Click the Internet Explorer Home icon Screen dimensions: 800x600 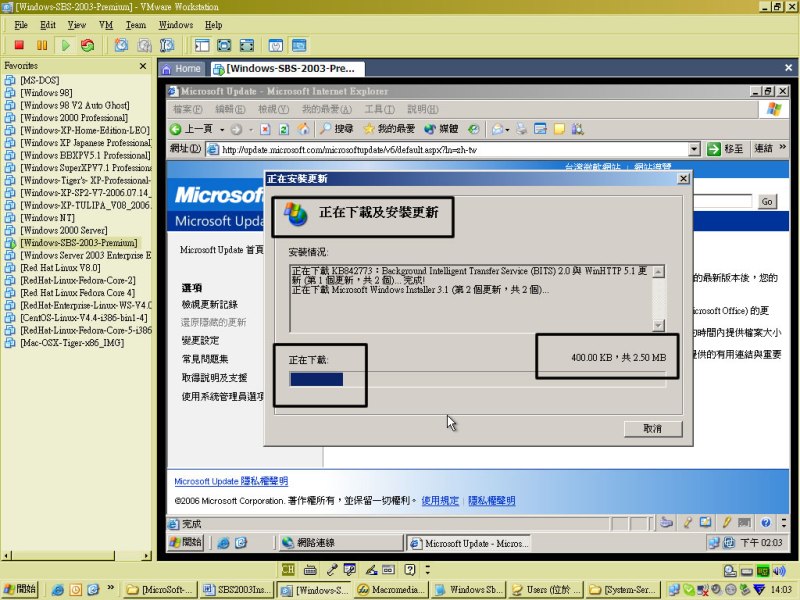(303, 129)
